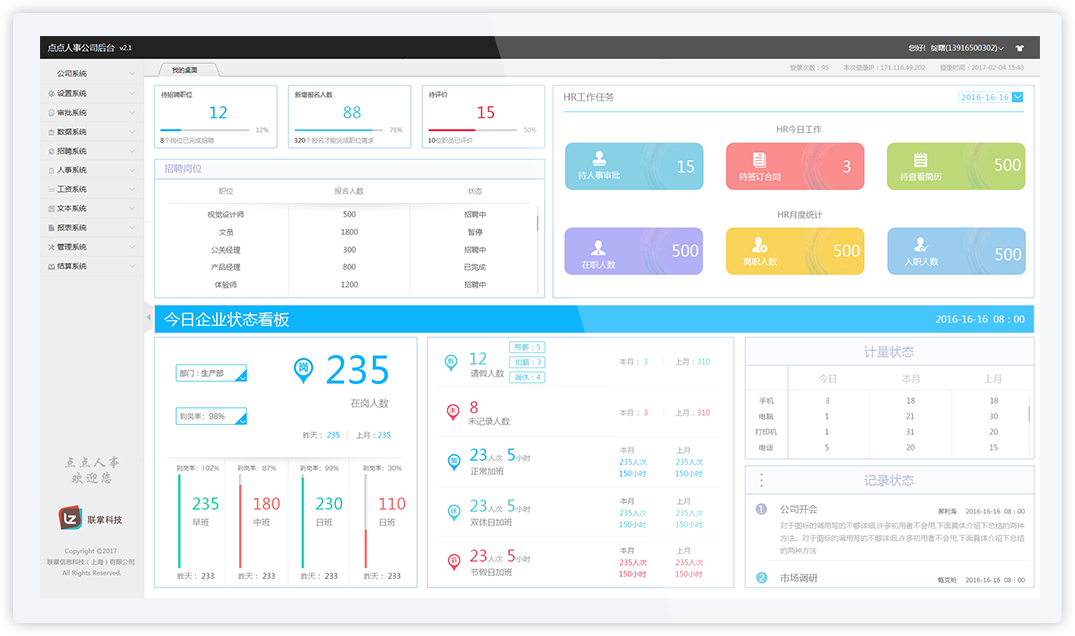Open the 结算系统 menu item
Viewport: 1075px width, 636px height.
[92, 266]
